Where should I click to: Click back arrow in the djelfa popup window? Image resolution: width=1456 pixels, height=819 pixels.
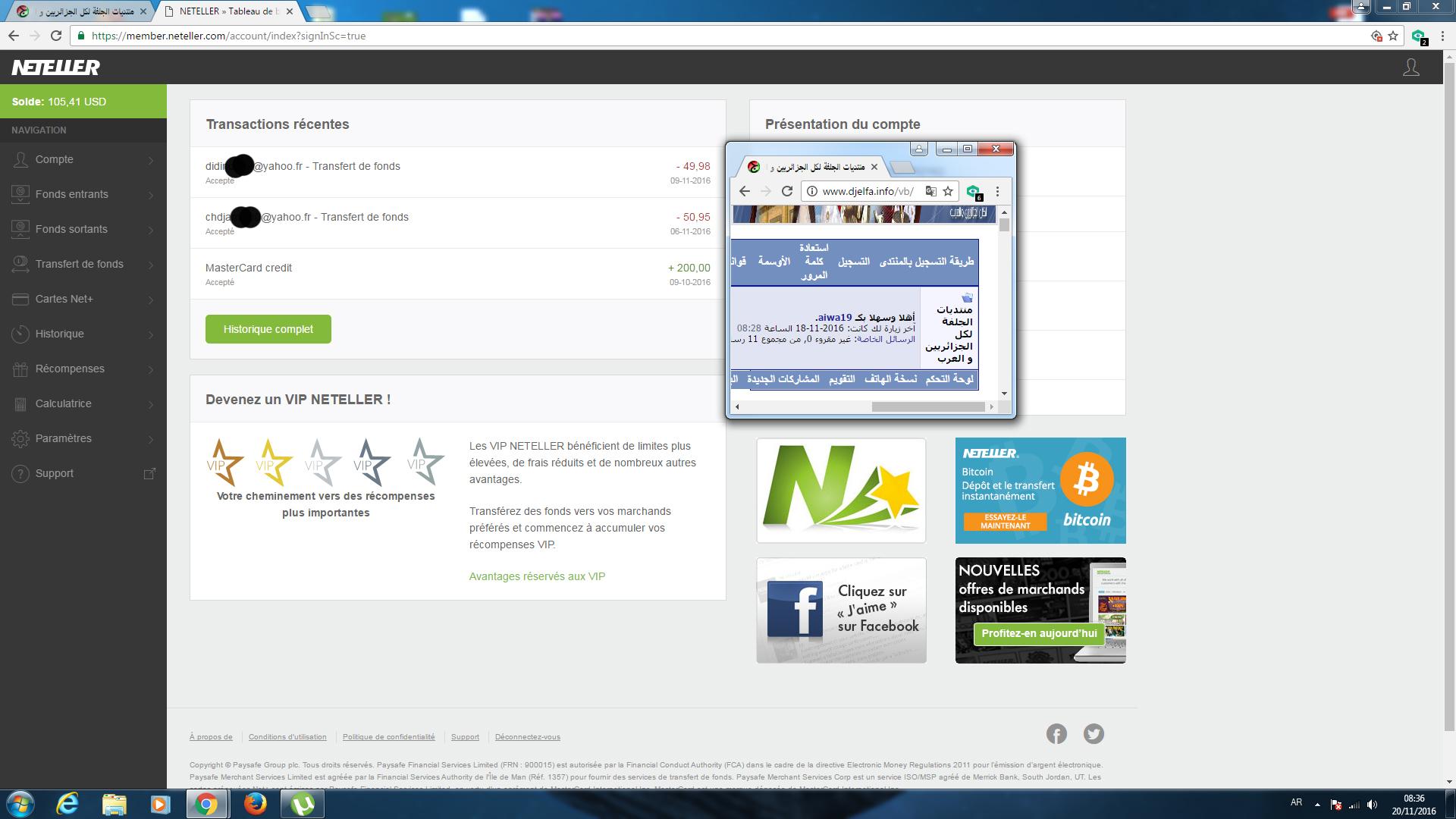click(x=745, y=191)
